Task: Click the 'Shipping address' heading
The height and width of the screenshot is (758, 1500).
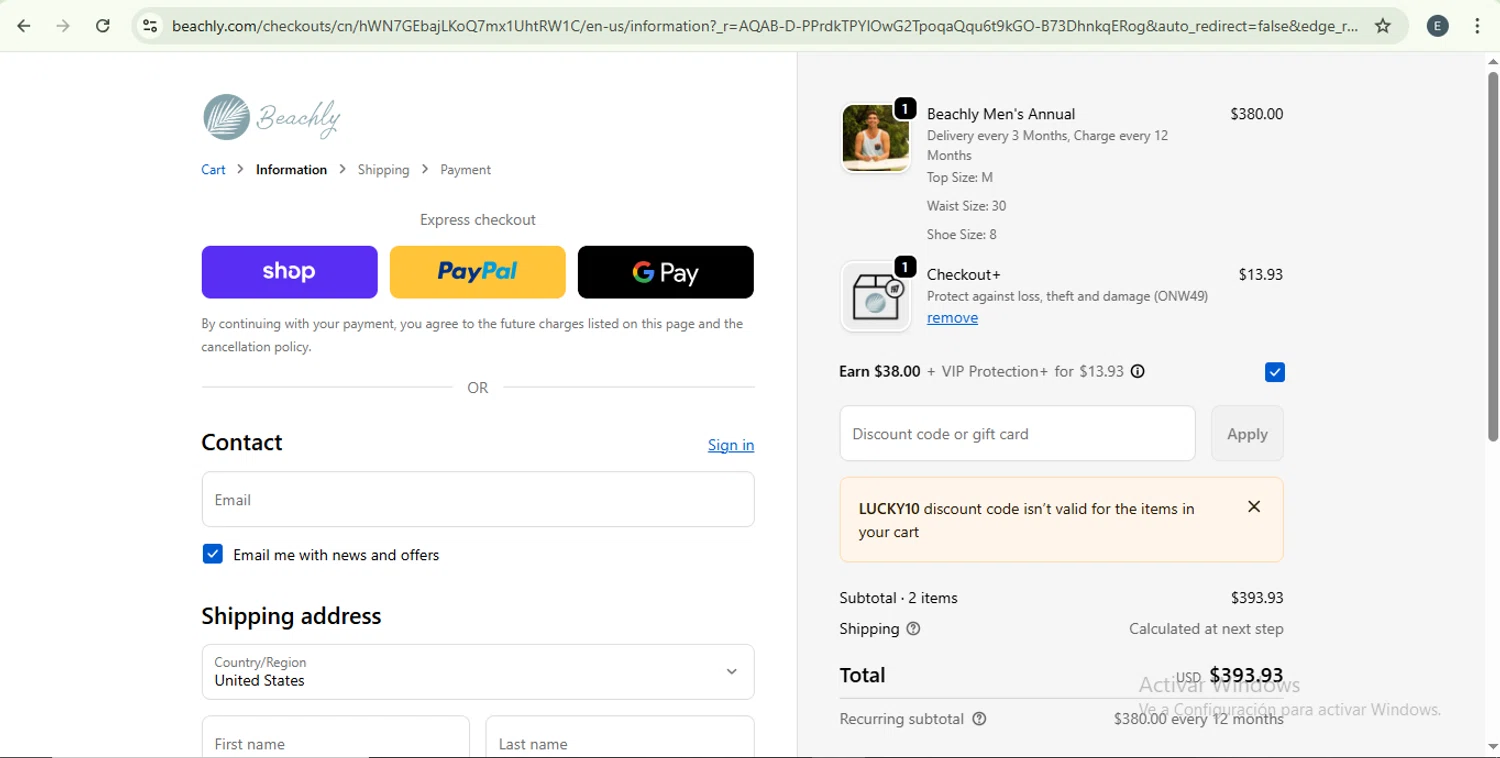Action: click(291, 616)
